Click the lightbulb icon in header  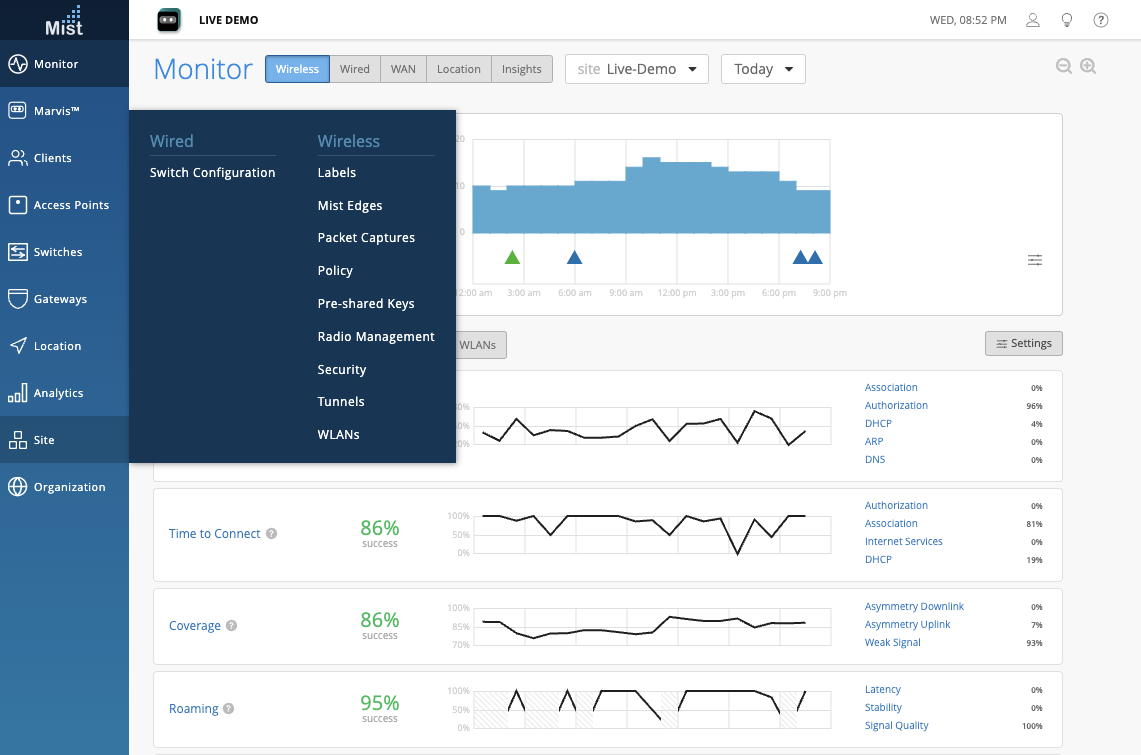(x=1067, y=20)
